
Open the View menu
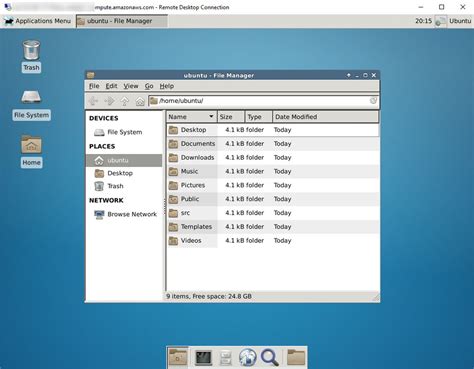click(131, 86)
